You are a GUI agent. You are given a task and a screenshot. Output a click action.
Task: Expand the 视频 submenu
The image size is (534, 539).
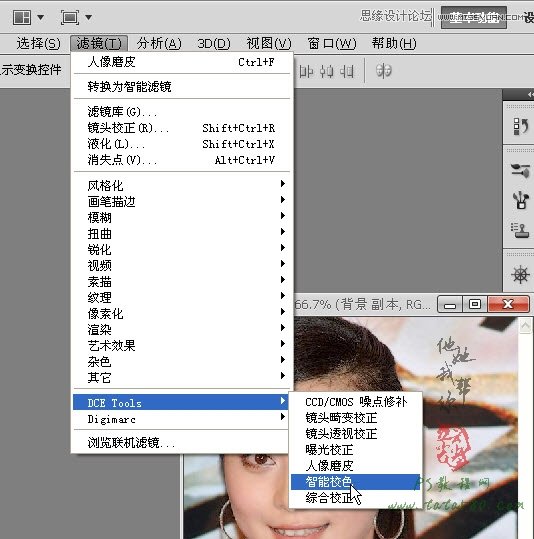pos(182,265)
